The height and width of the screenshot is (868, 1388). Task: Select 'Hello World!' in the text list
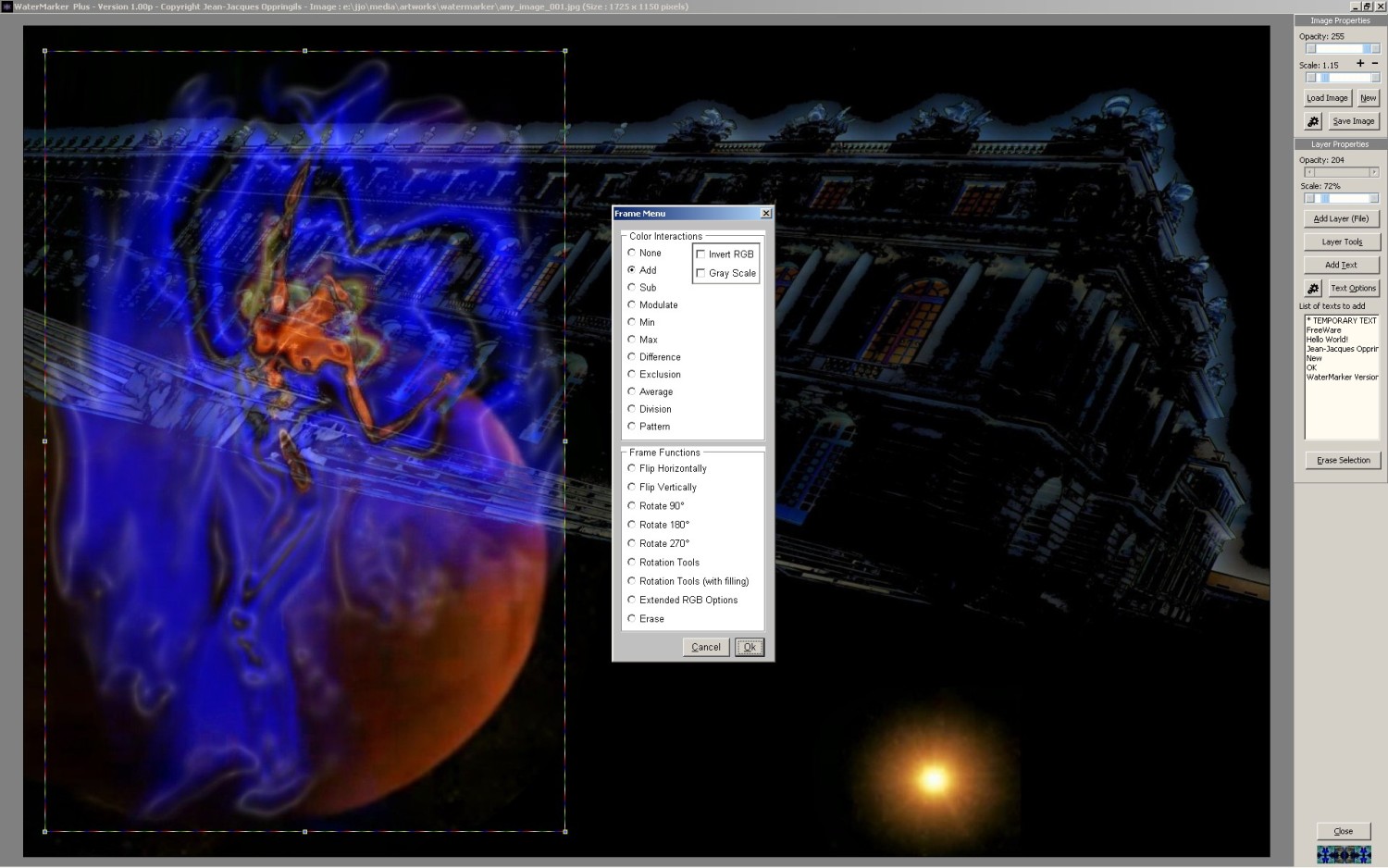[1327, 340]
